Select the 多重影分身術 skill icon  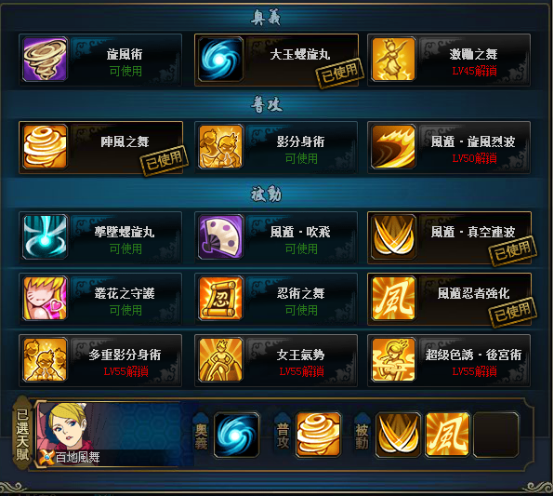coord(45,360)
